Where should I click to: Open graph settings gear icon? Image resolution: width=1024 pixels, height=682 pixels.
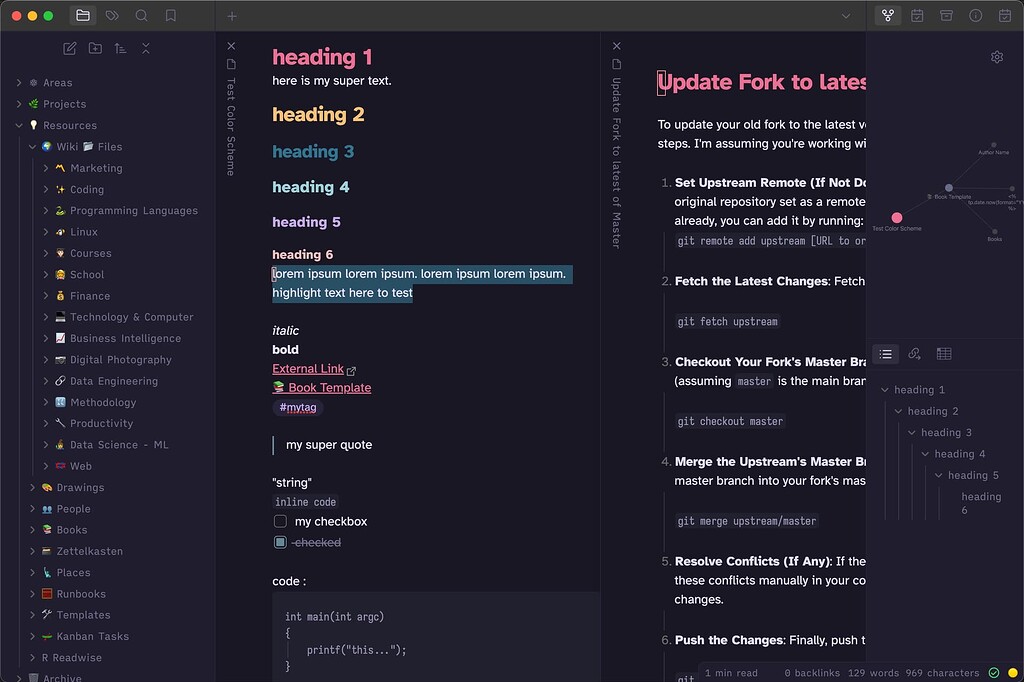996,57
